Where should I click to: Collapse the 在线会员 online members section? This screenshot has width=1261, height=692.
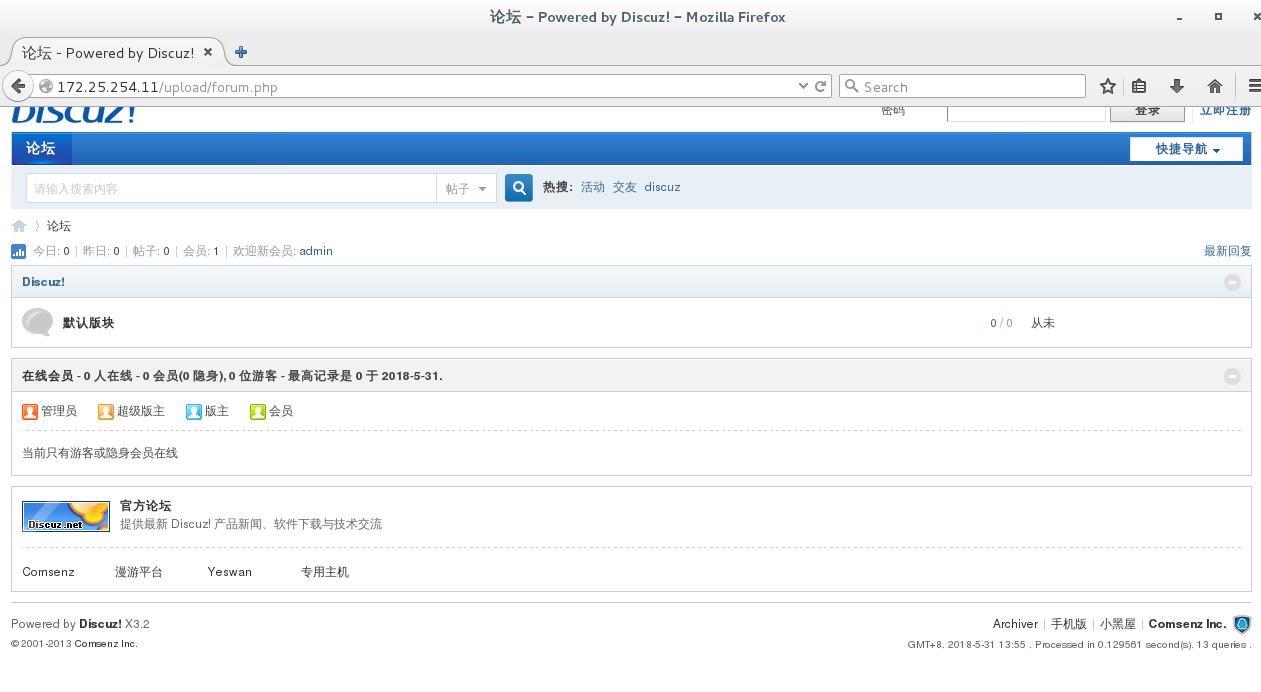point(1232,376)
